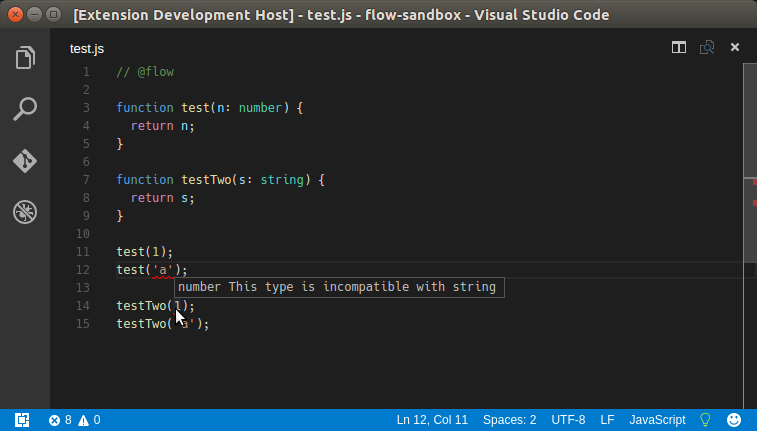This screenshot has width=757, height=431.
Task: Open the Search sidebar view
Action: pos(25,109)
